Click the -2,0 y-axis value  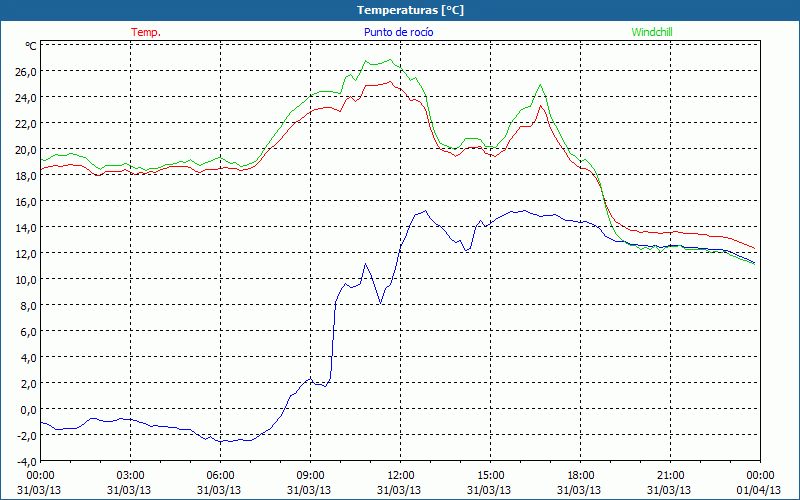tap(26, 435)
